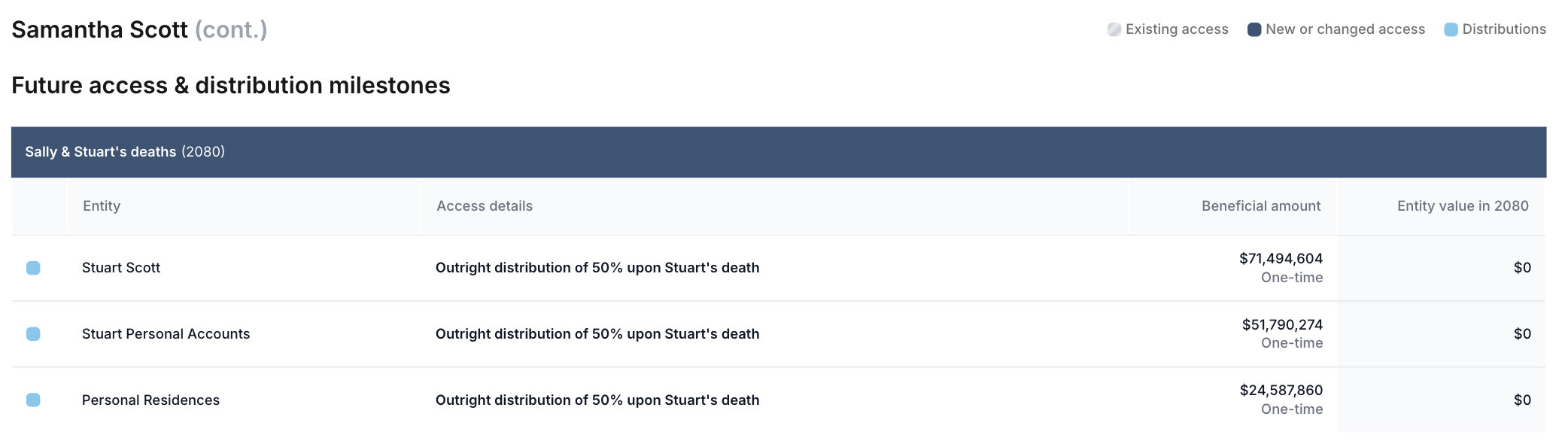The image size is (1568, 444).
Task: Click the Access details column header
Action: [485, 205]
